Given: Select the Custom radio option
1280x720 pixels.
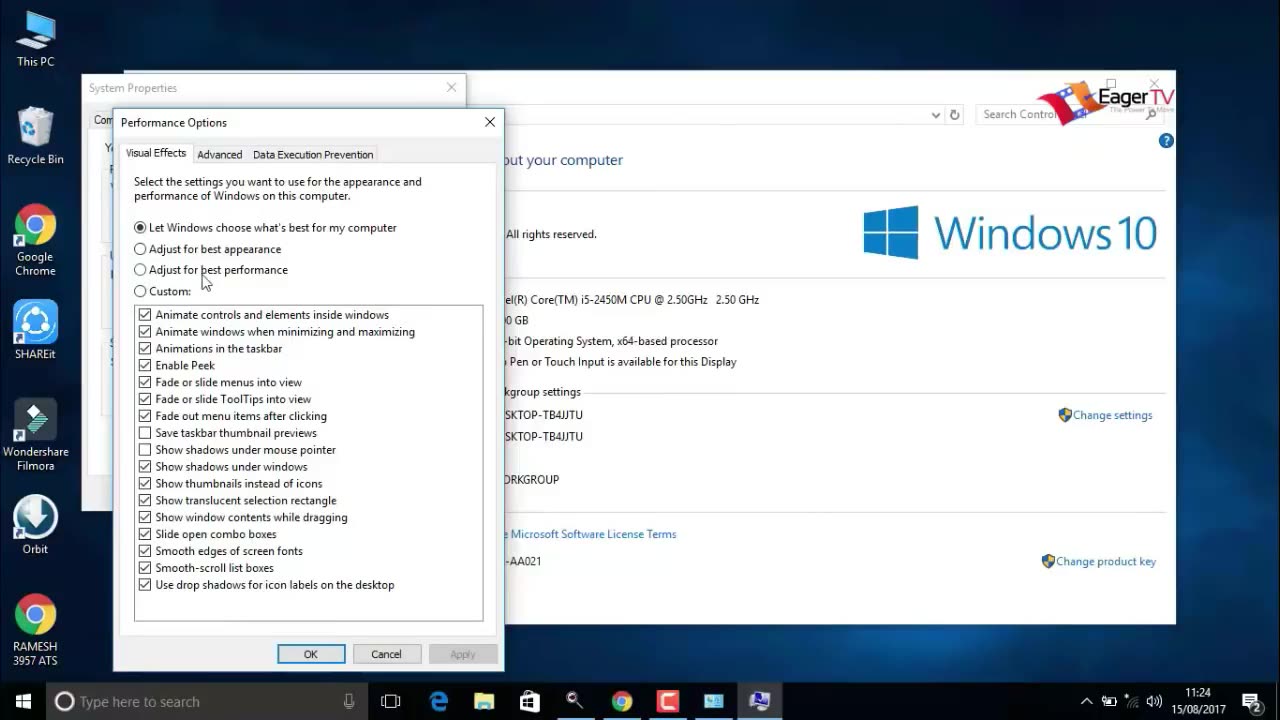Looking at the screenshot, I should click(162, 291).
